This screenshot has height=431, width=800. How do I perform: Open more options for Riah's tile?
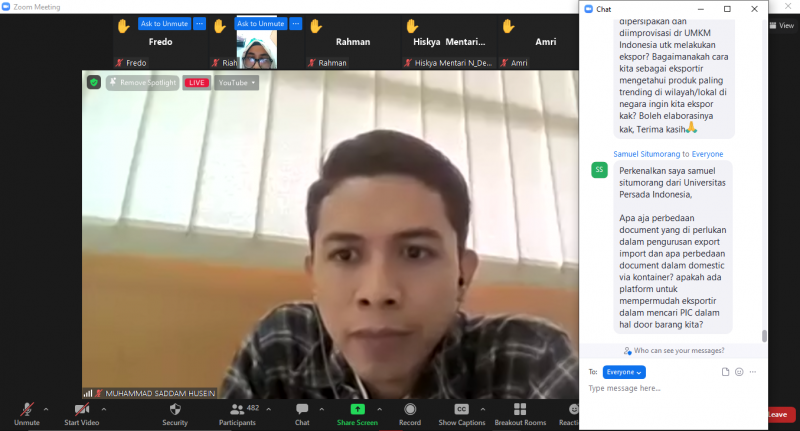tap(296, 23)
